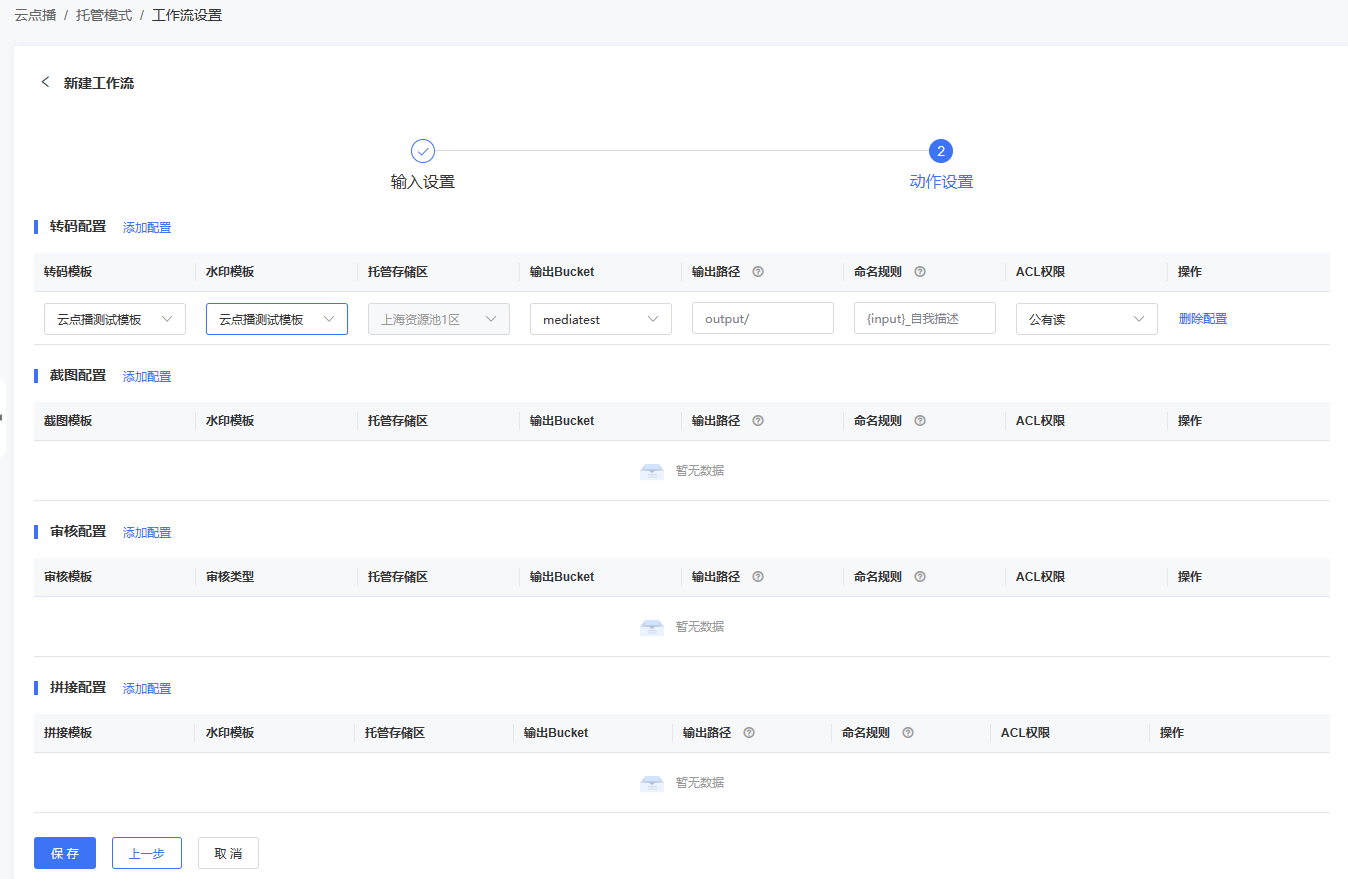This screenshot has width=1348, height=879.
Task: Click 暂无数据 text in 截图配置 table
Action: [x=700, y=471]
